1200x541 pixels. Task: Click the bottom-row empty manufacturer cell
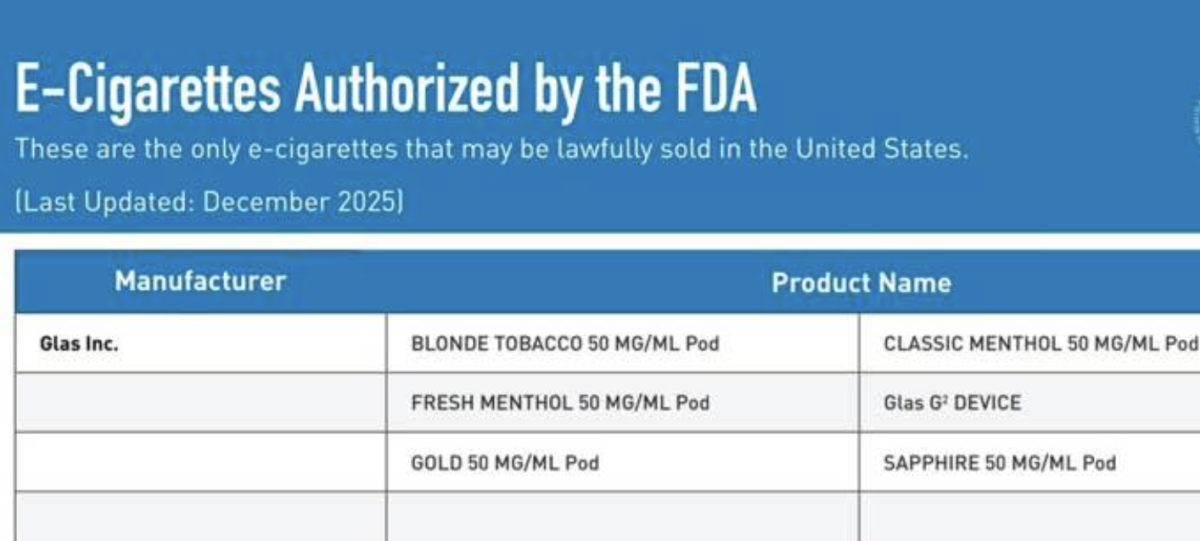click(200, 517)
